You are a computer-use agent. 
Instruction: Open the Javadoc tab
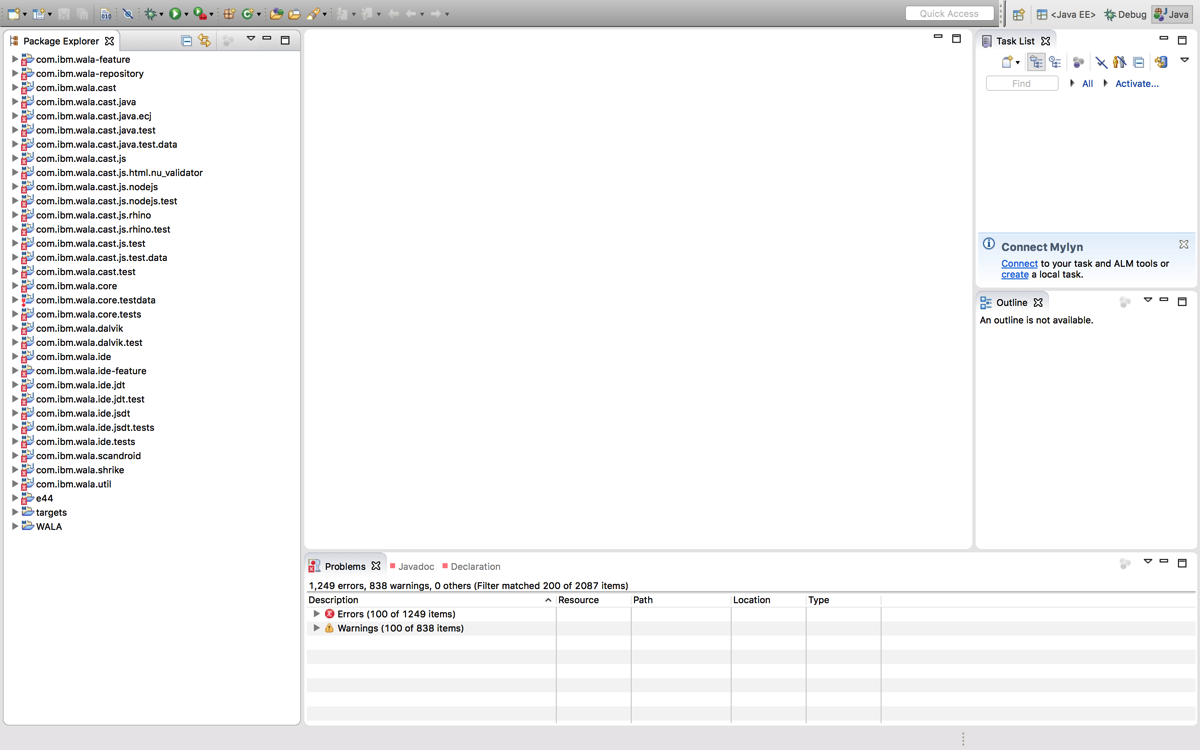[412, 566]
